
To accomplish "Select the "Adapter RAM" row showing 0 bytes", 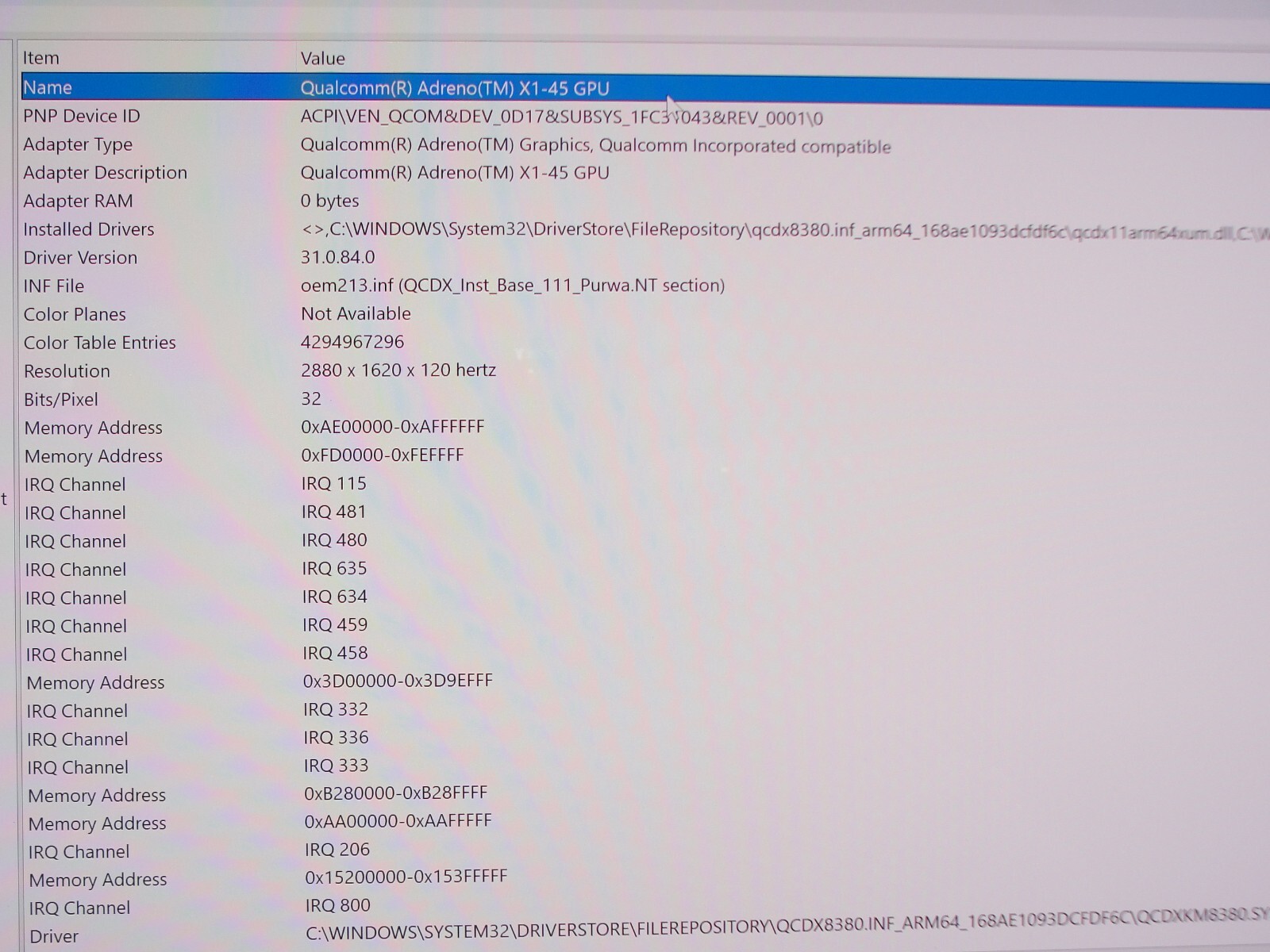I will [x=645, y=201].
